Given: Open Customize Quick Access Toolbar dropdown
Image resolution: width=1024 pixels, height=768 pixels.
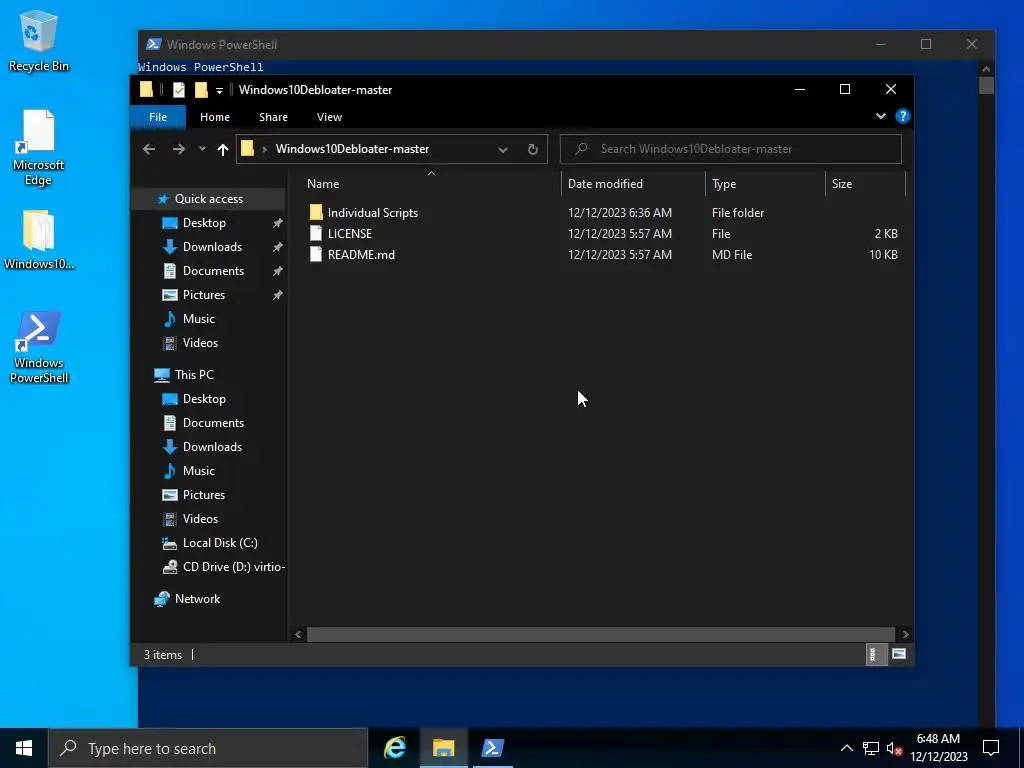Looking at the screenshot, I should (x=219, y=90).
